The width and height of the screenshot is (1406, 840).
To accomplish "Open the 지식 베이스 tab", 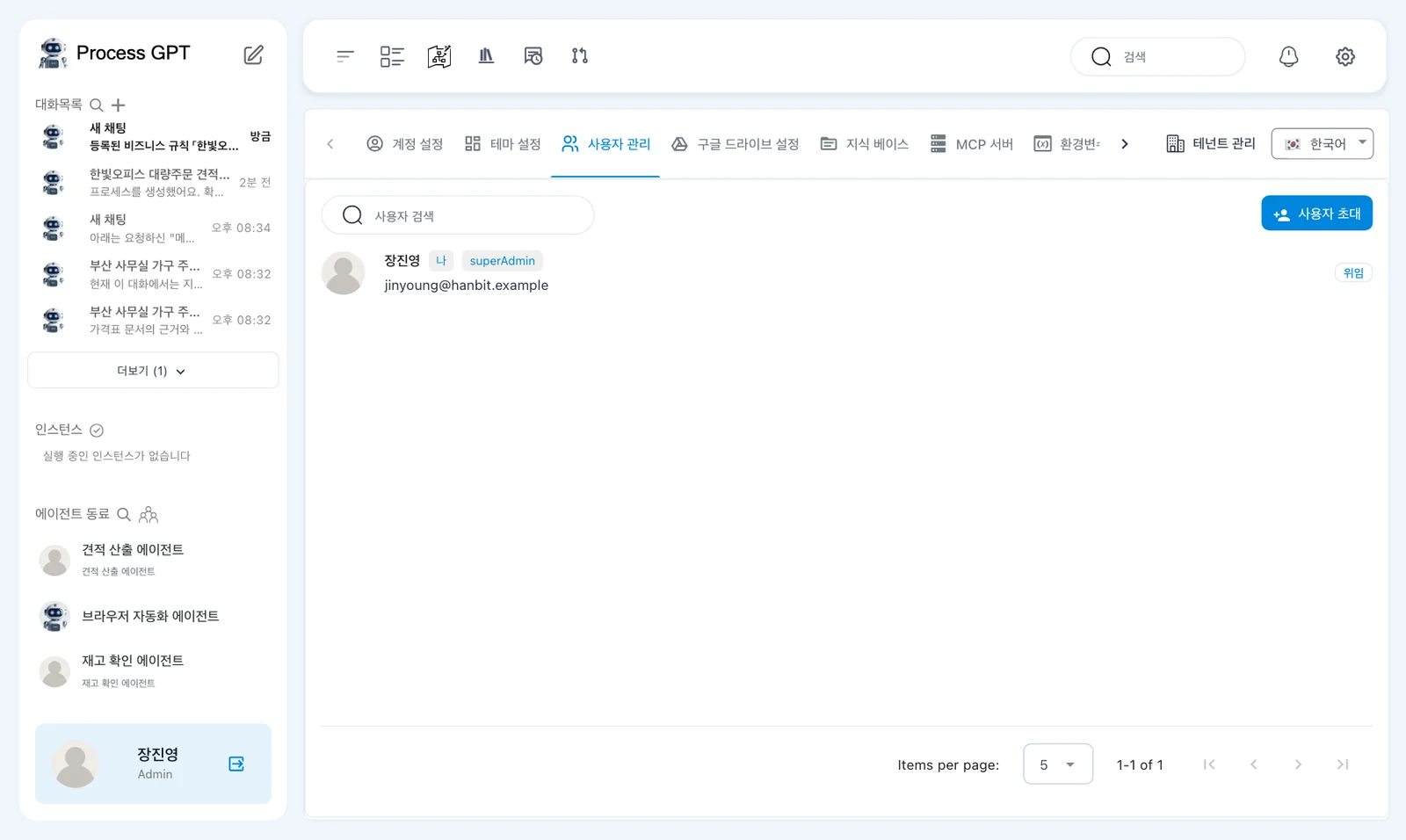I will (865, 144).
